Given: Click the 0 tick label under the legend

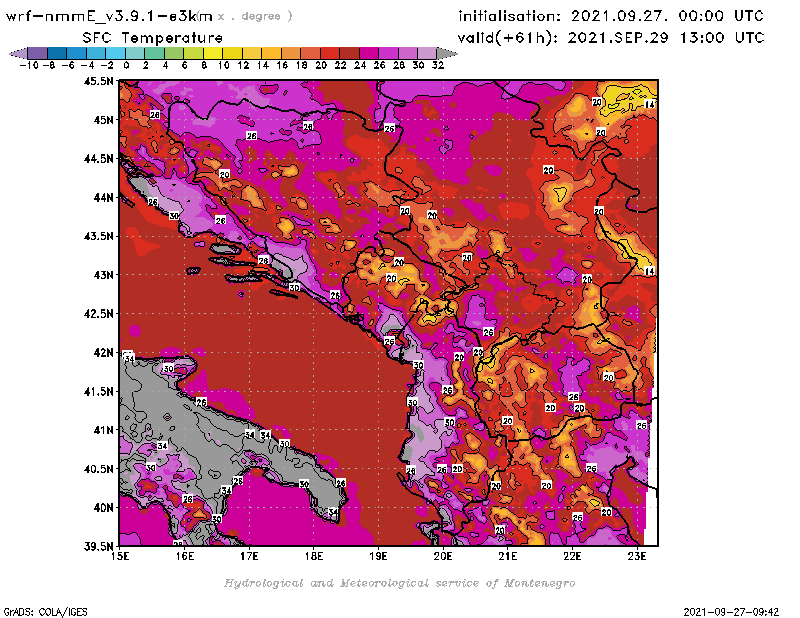Looking at the screenshot, I should point(126,65).
